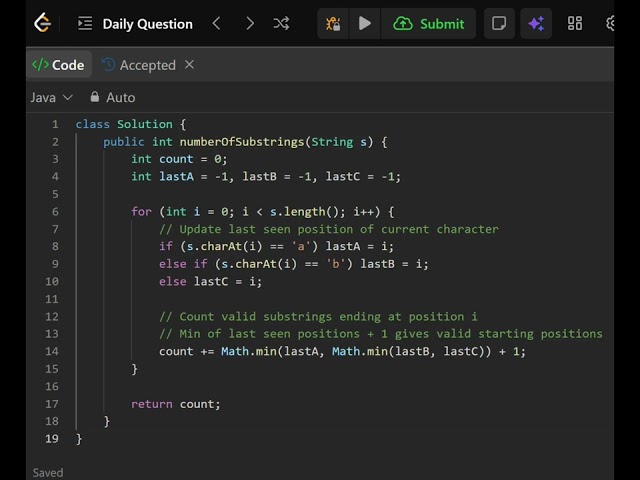Click the 'else if' lastB assignment line
This screenshot has width=640, height=480.
pyautogui.click(x=294, y=264)
